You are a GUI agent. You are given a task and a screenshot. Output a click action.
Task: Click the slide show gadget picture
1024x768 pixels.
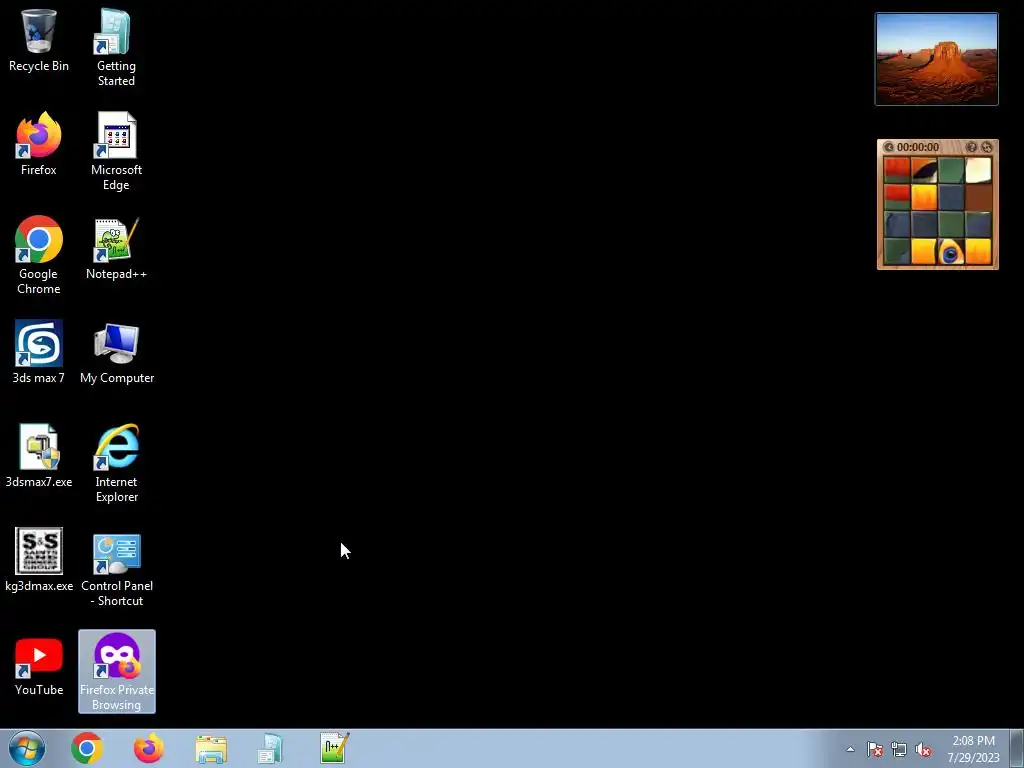pos(936,59)
